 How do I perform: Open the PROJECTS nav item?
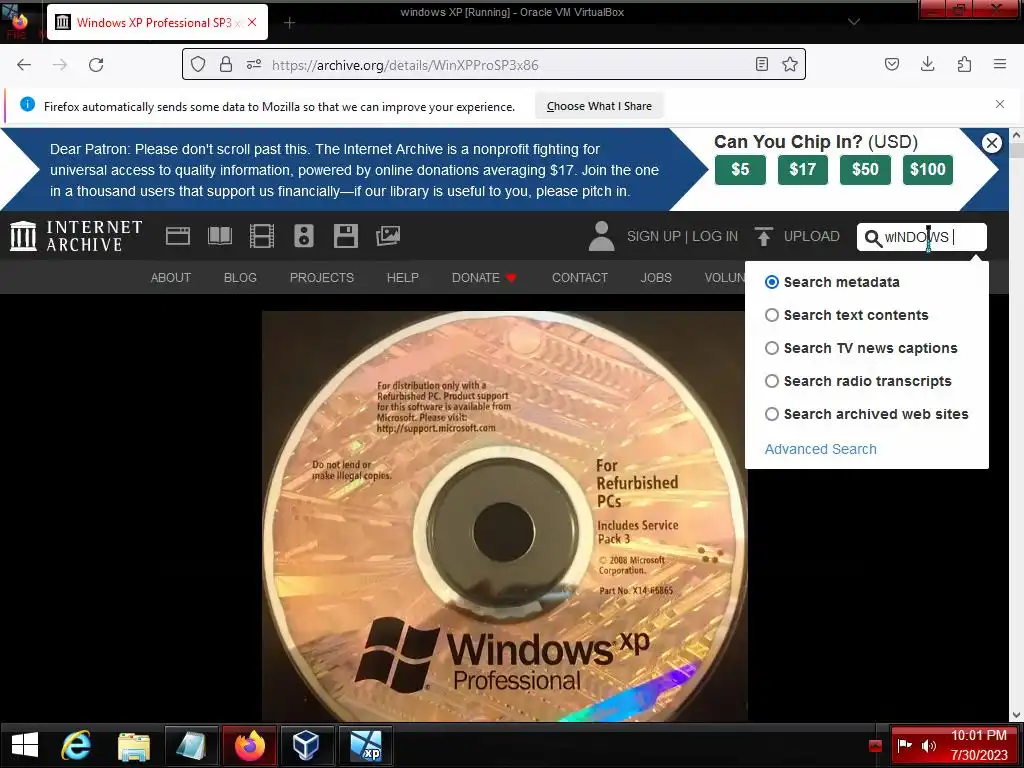coord(321,278)
